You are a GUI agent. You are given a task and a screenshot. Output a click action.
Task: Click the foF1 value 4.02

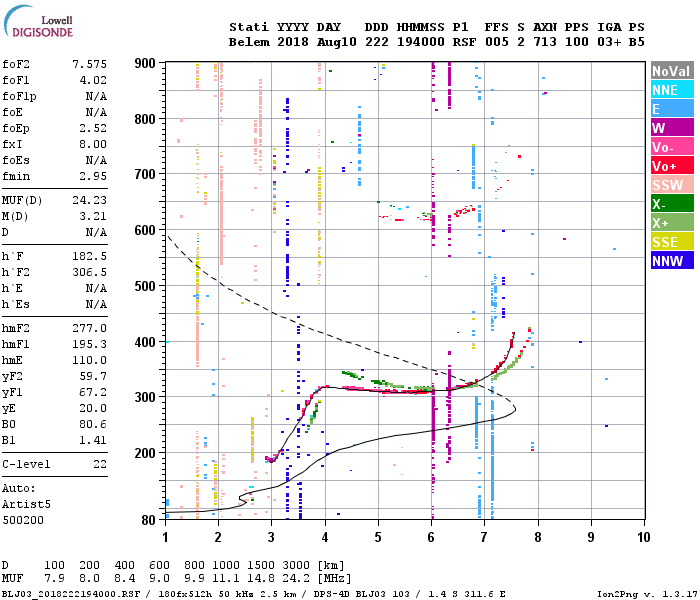coord(93,80)
